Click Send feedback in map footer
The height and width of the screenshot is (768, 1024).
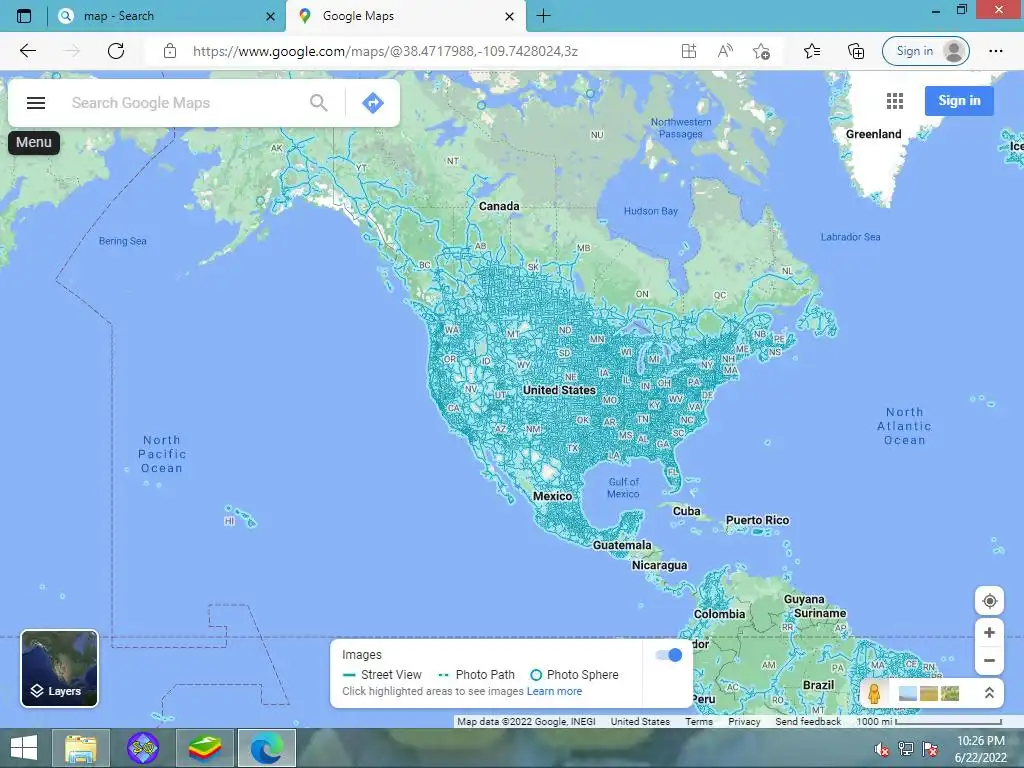[x=808, y=722]
